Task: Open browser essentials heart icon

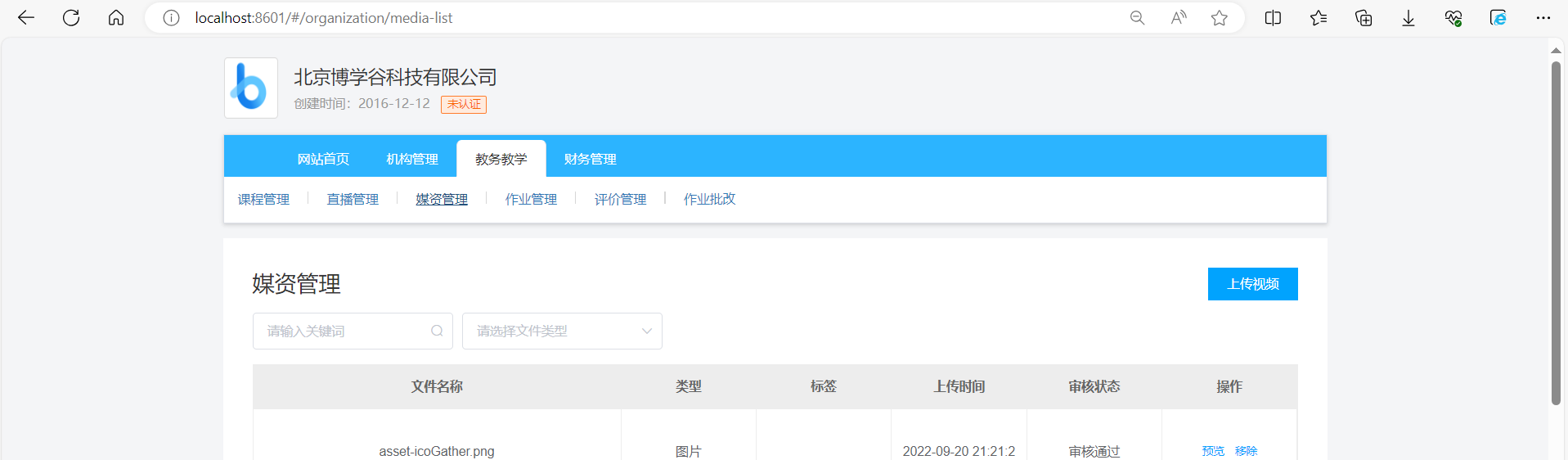Action: [x=1453, y=18]
